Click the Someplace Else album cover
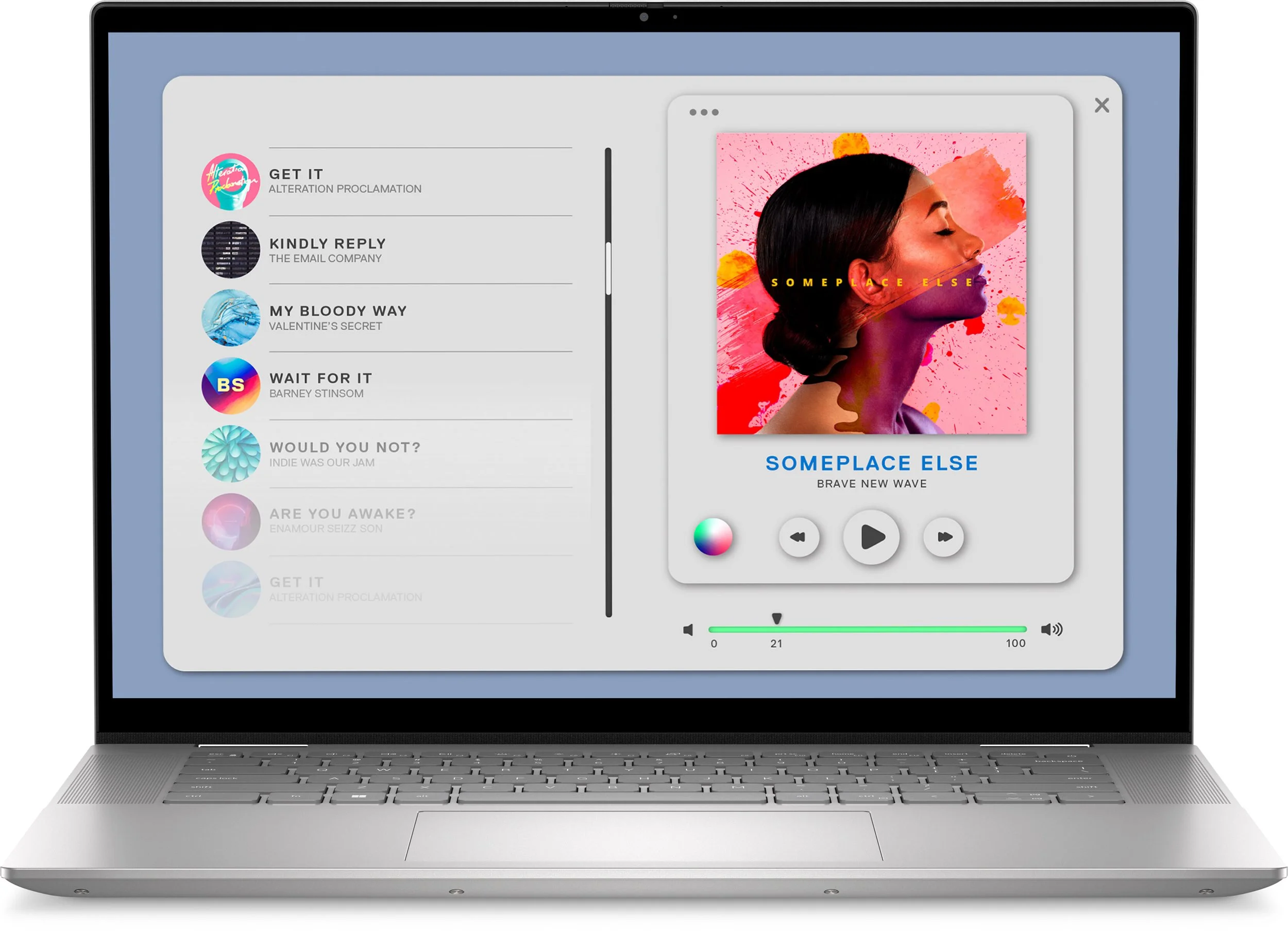 click(x=872, y=283)
